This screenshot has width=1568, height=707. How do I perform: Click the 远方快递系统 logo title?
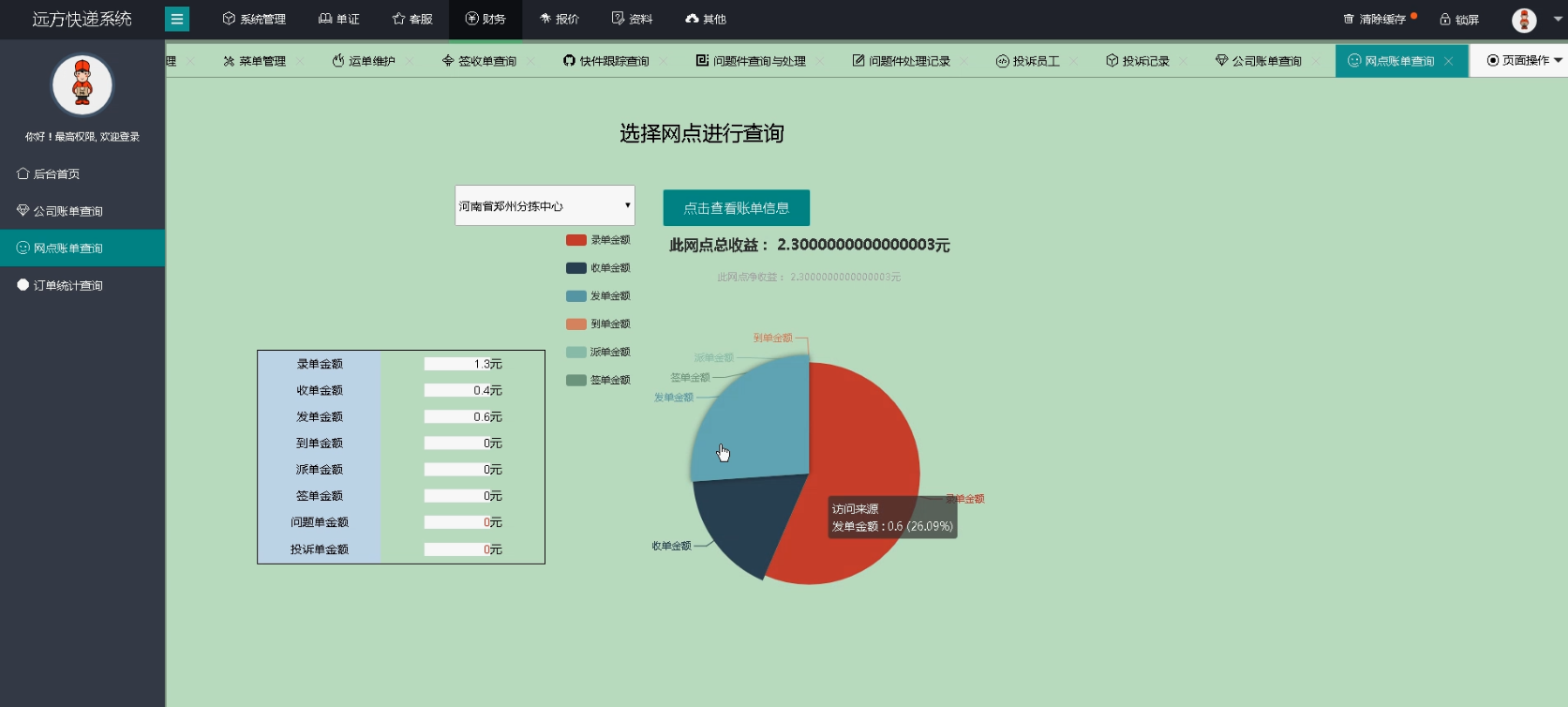(x=82, y=19)
